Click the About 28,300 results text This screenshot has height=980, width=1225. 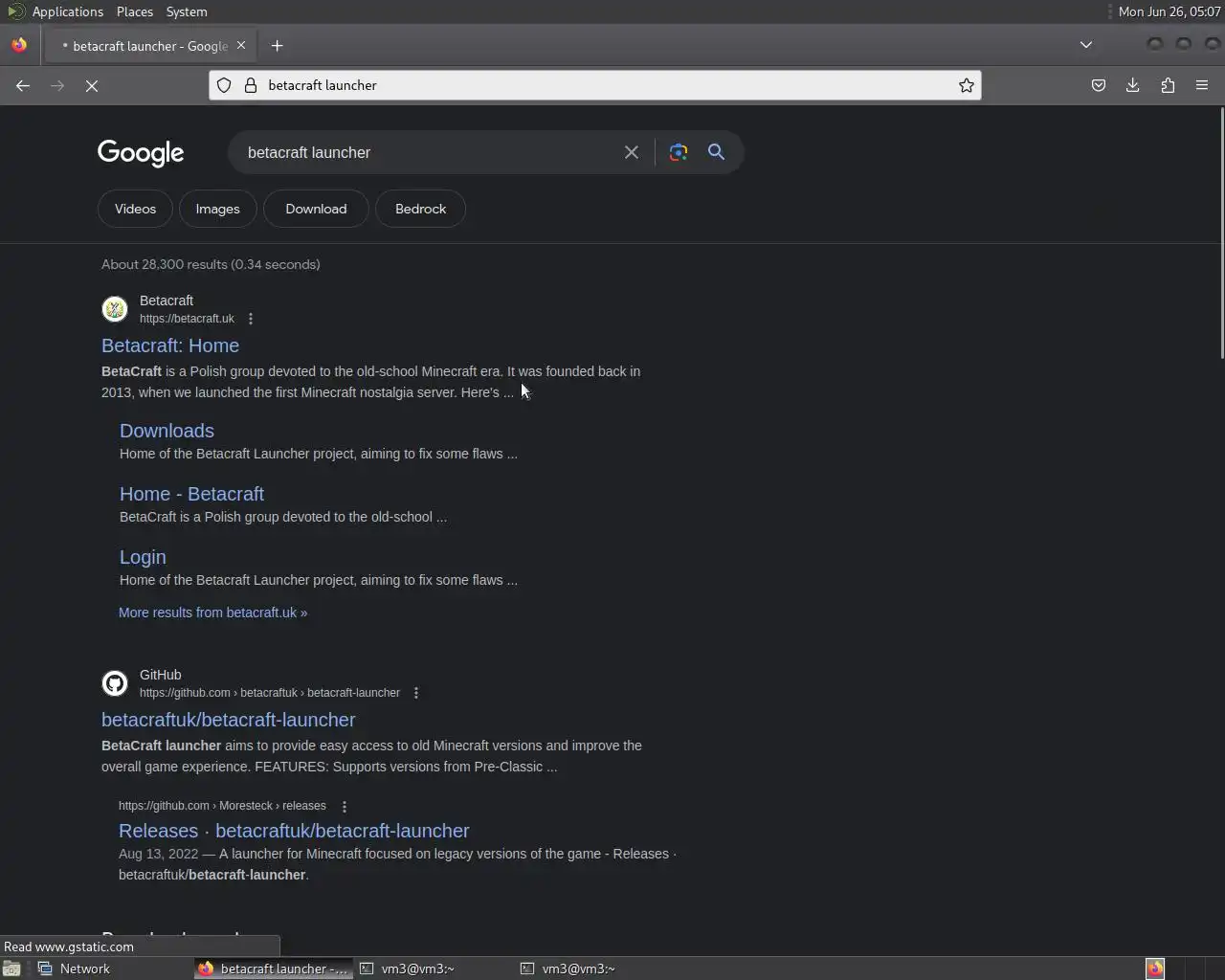211,264
